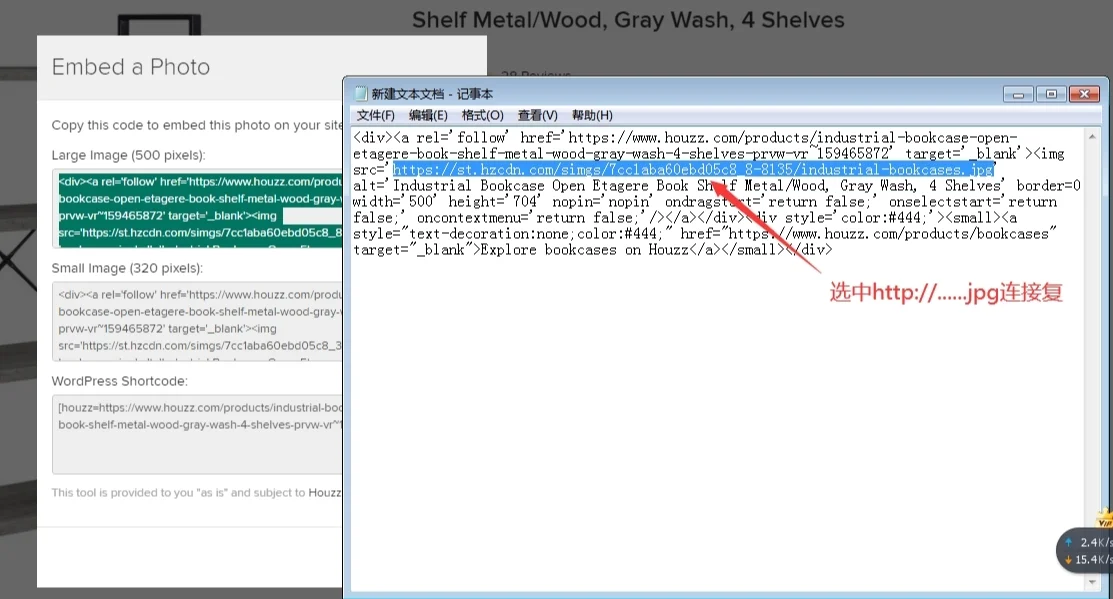Open the 编辑(E) menu in Notepad
The width and height of the screenshot is (1113, 599).
click(x=428, y=115)
